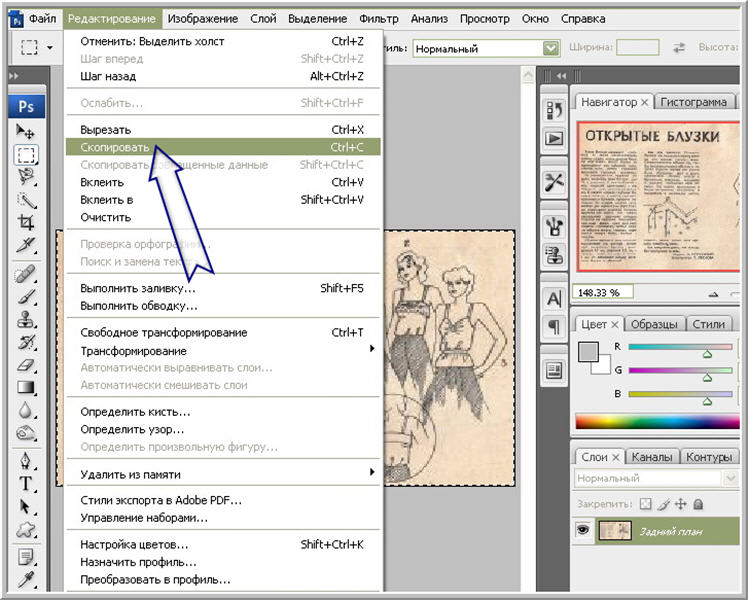Click the navigator zoom percentage field
The height and width of the screenshot is (600, 748).
600,293
